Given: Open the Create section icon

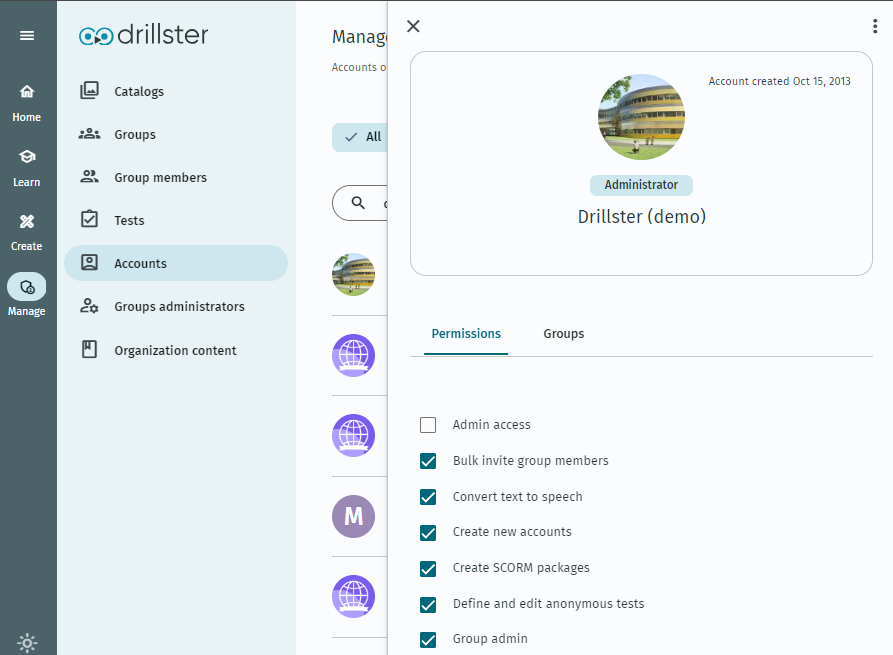Looking at the screenshot, I should click(x=27, y=220).
